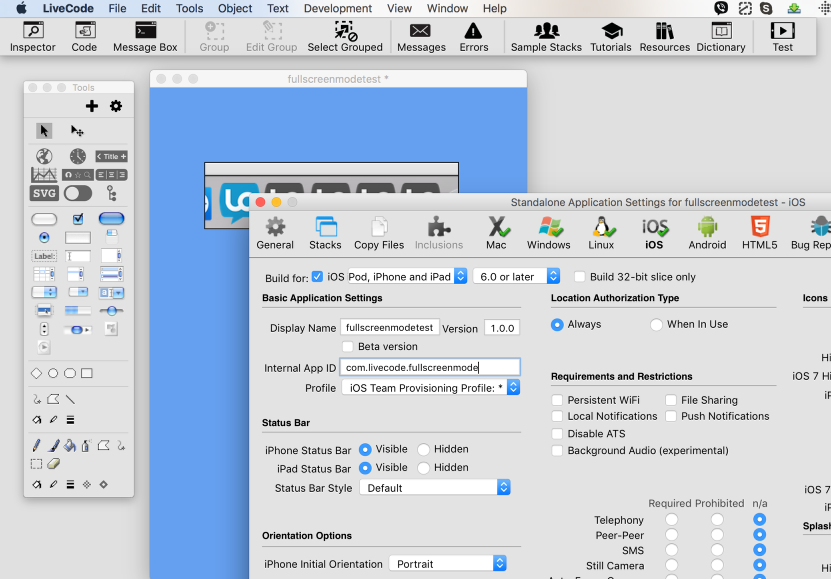Screen dimensions: 831x579
Task: Check Disable ATS
Action: 557,434
